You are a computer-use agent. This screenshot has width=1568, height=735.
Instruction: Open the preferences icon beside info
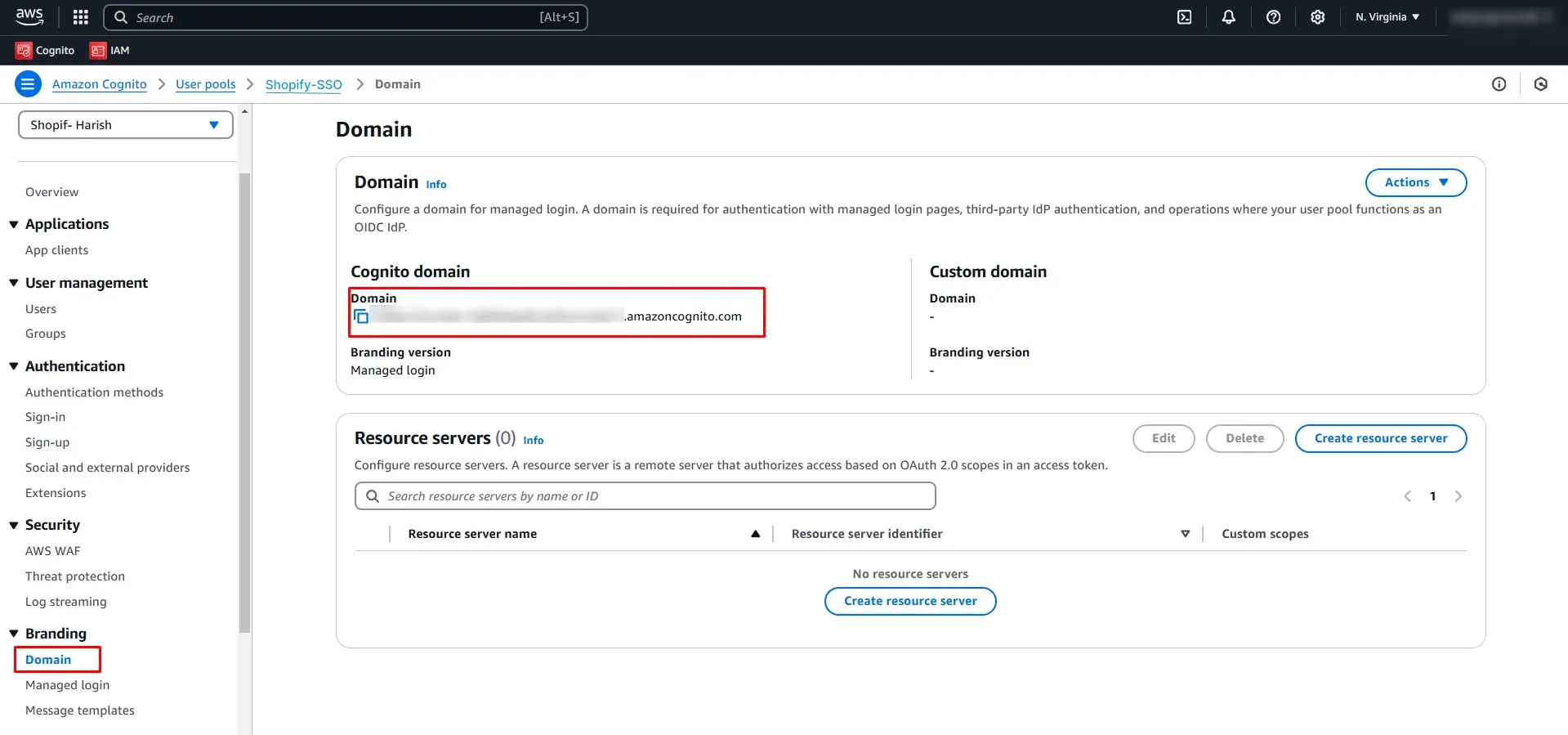tap(1540, 84)
